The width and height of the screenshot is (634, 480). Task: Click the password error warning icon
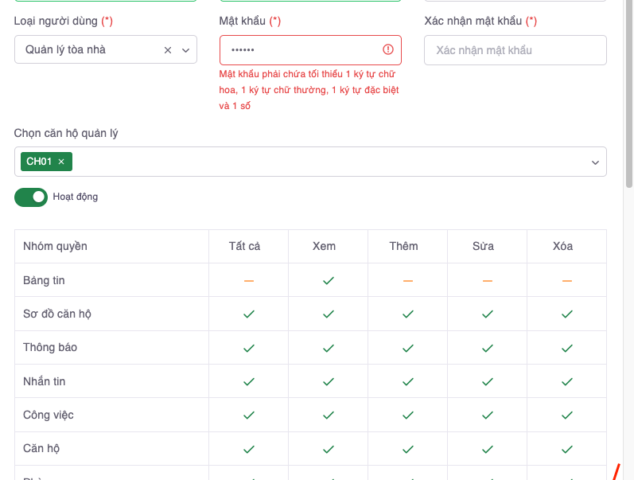click(388, 50)
